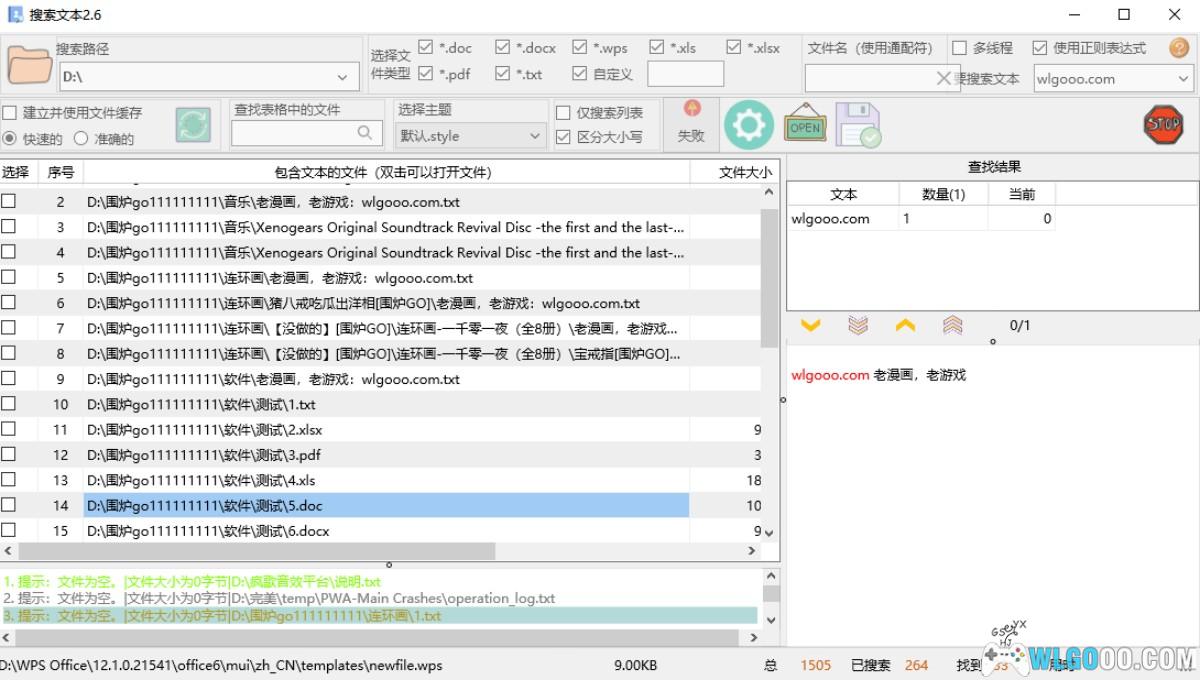Click the 文件大小 column header

(x=745, y=172)
